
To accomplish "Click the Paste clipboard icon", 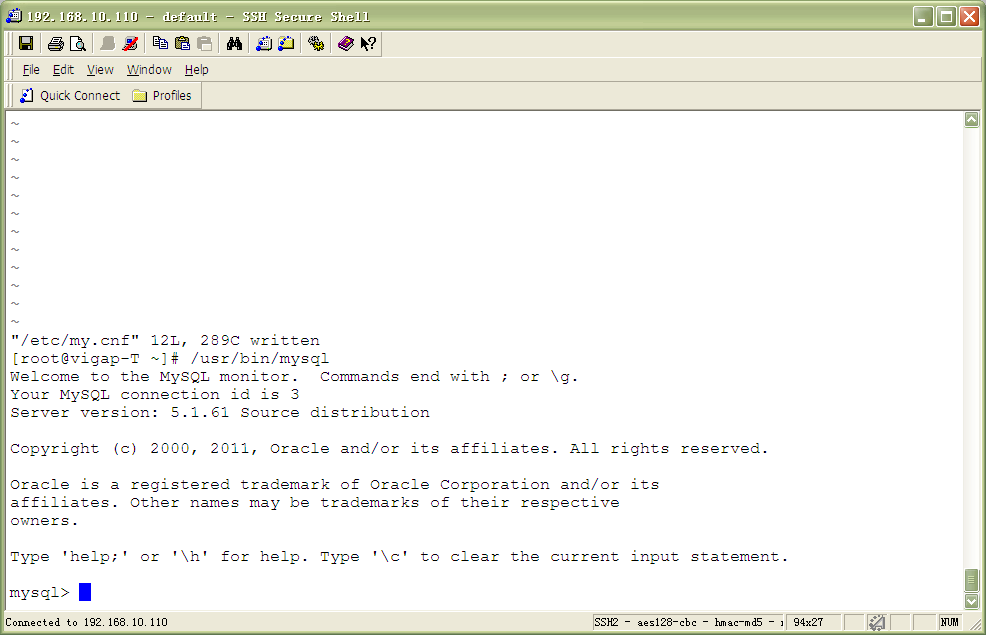I will click(182, 43).
